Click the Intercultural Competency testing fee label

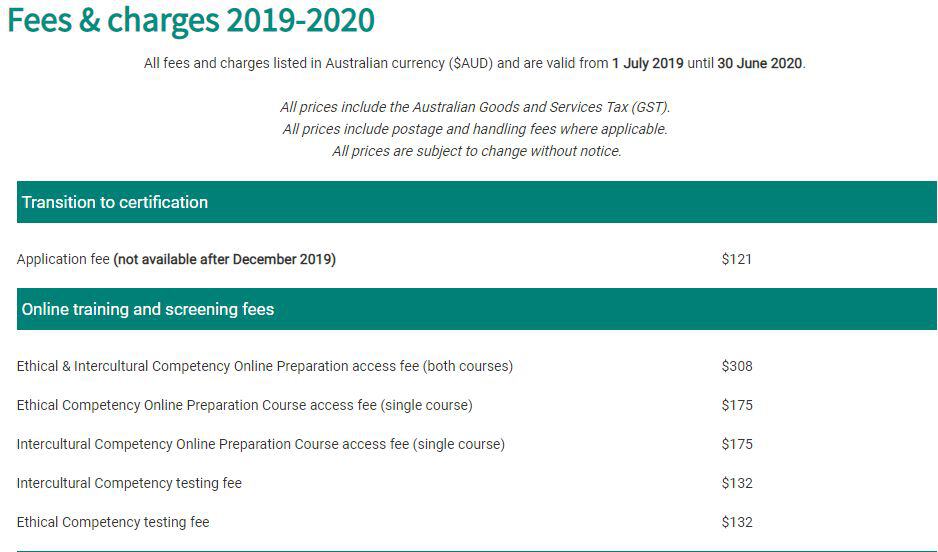tap(129, 483)
